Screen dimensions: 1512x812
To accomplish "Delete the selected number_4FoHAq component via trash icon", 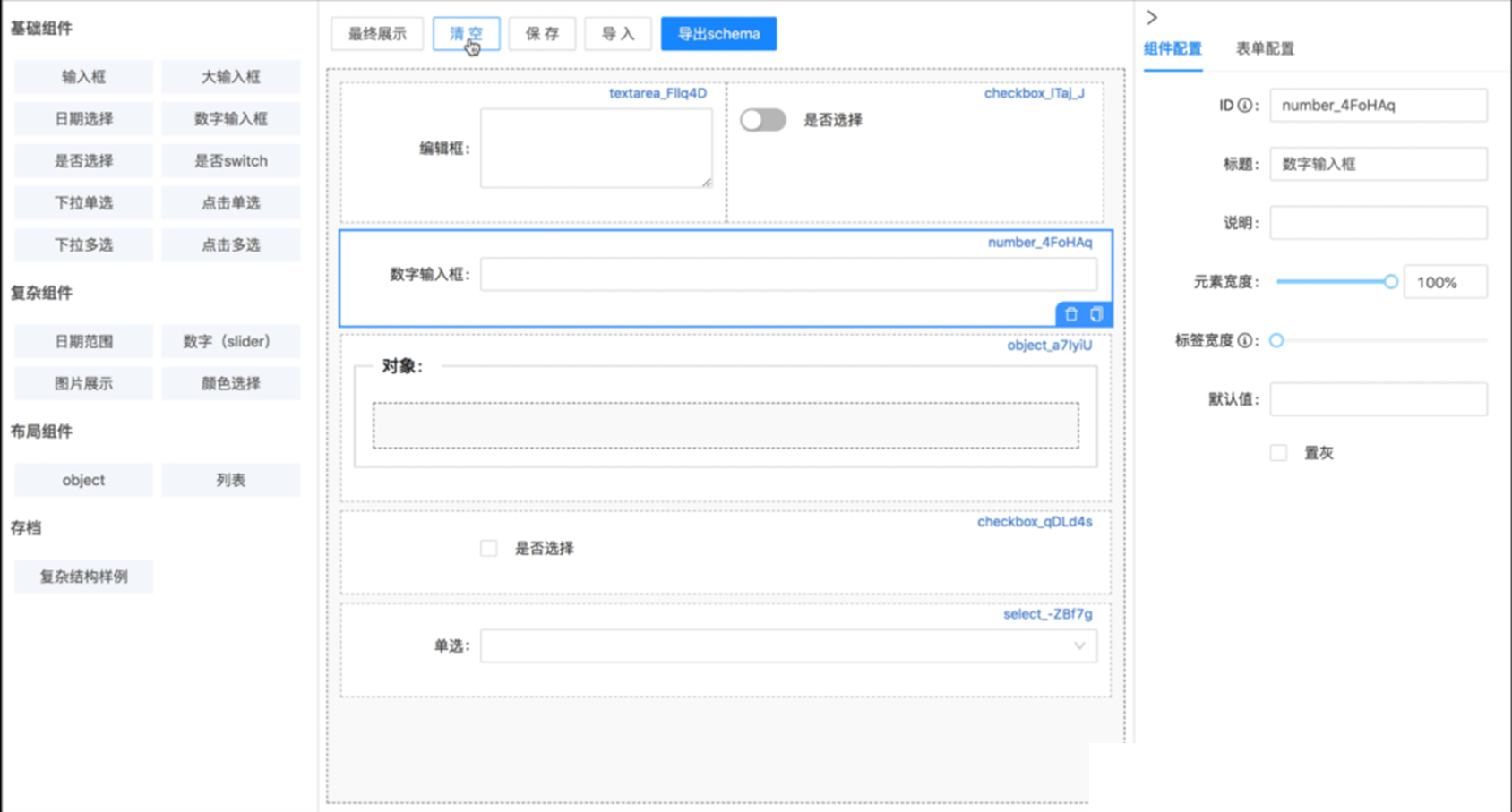I will tap(1071, 314).
